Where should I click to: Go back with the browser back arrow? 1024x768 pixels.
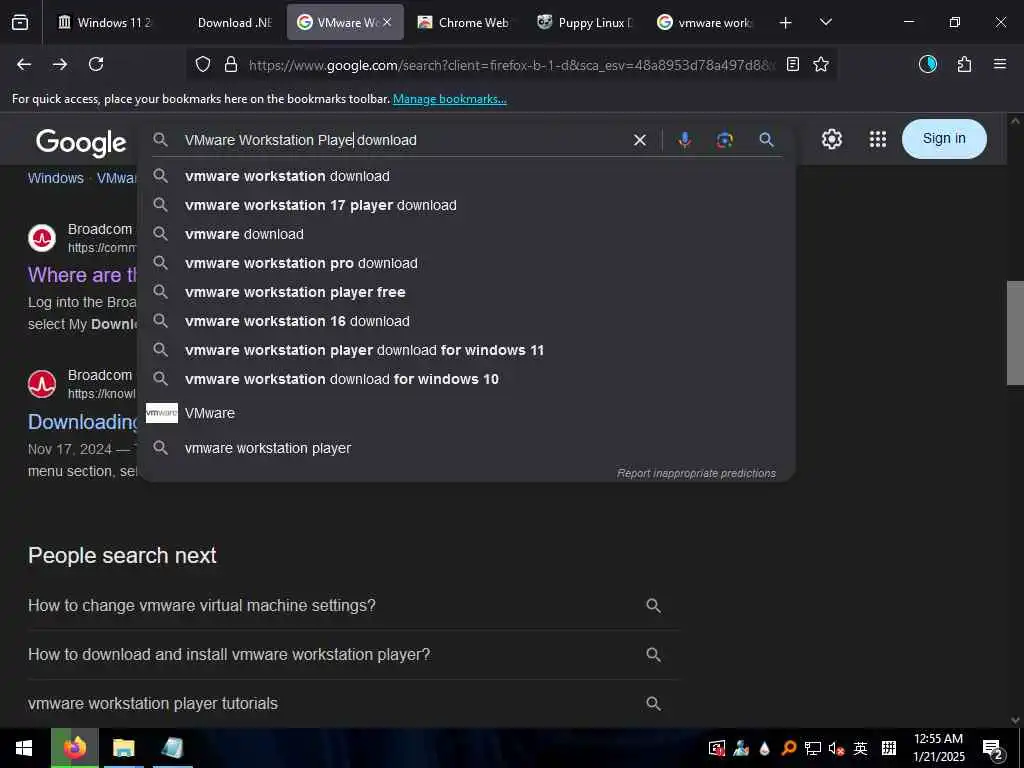click(24, 64)
